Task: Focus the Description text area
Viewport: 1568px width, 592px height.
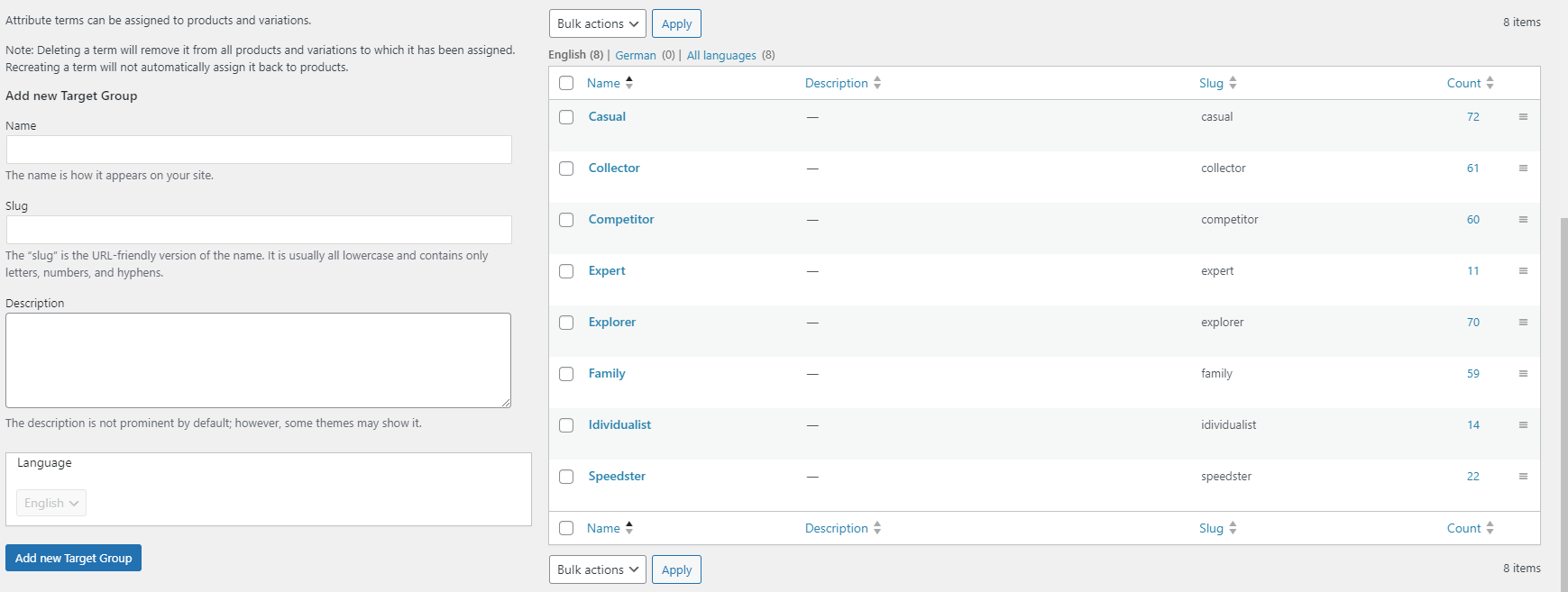Action: pos(259,360)
